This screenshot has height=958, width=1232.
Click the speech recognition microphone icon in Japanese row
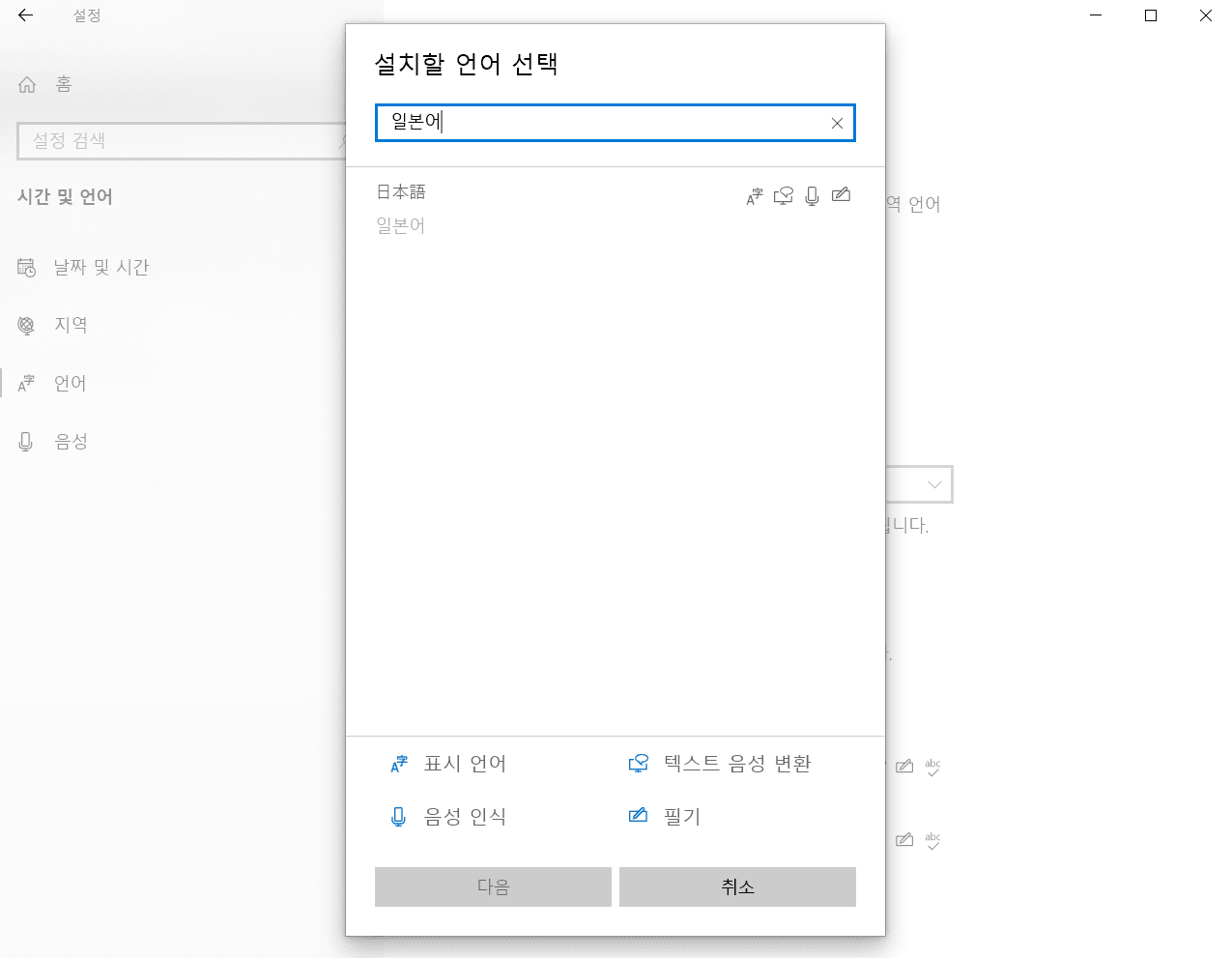pyautogui.click(x=812, y=196)
